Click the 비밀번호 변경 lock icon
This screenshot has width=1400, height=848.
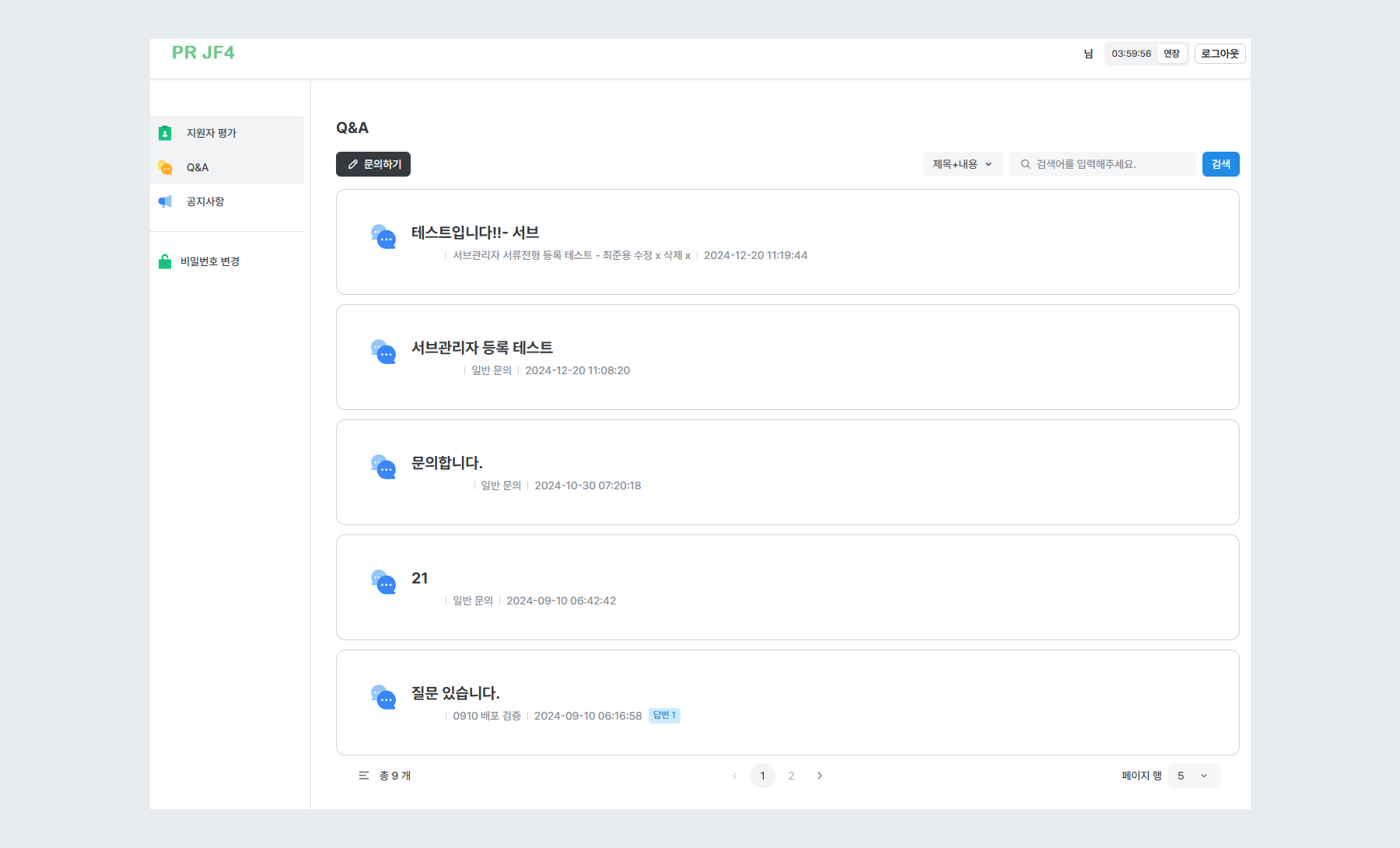(x=165, y=261)
